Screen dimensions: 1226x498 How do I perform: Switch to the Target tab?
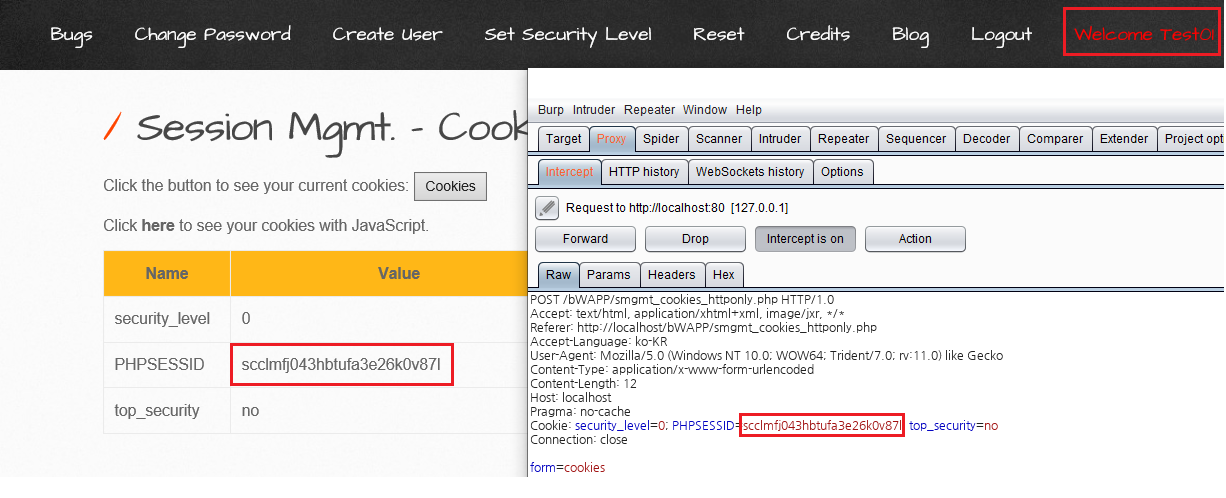click(x=564, y=139)
